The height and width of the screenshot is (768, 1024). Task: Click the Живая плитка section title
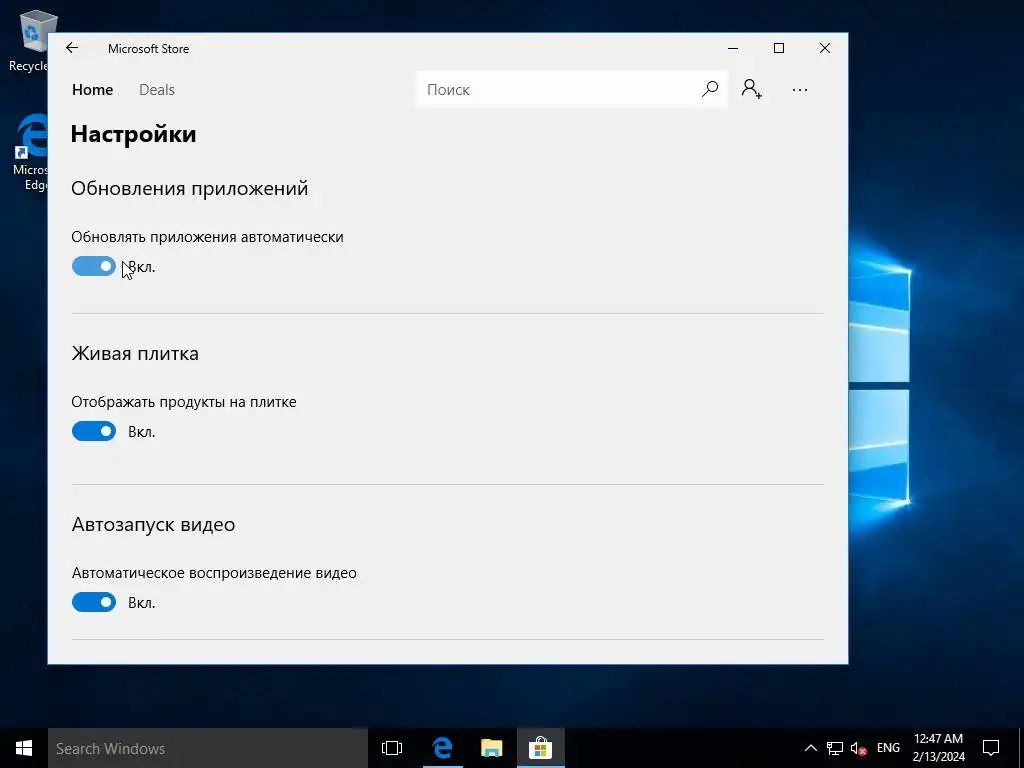pos(135,353)
